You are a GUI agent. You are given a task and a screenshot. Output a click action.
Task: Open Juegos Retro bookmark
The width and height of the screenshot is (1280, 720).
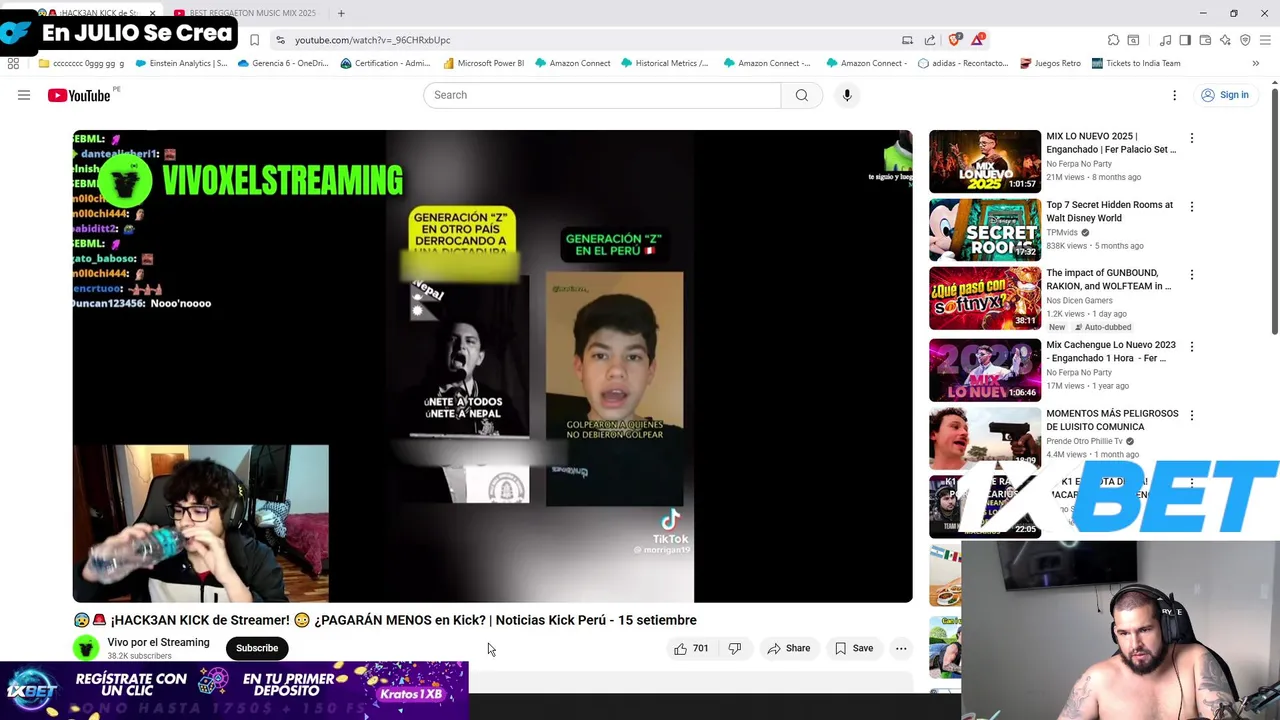point(1050,63)
